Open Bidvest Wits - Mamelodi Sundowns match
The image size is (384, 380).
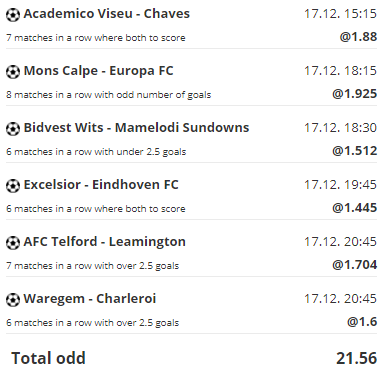point(136,128)
